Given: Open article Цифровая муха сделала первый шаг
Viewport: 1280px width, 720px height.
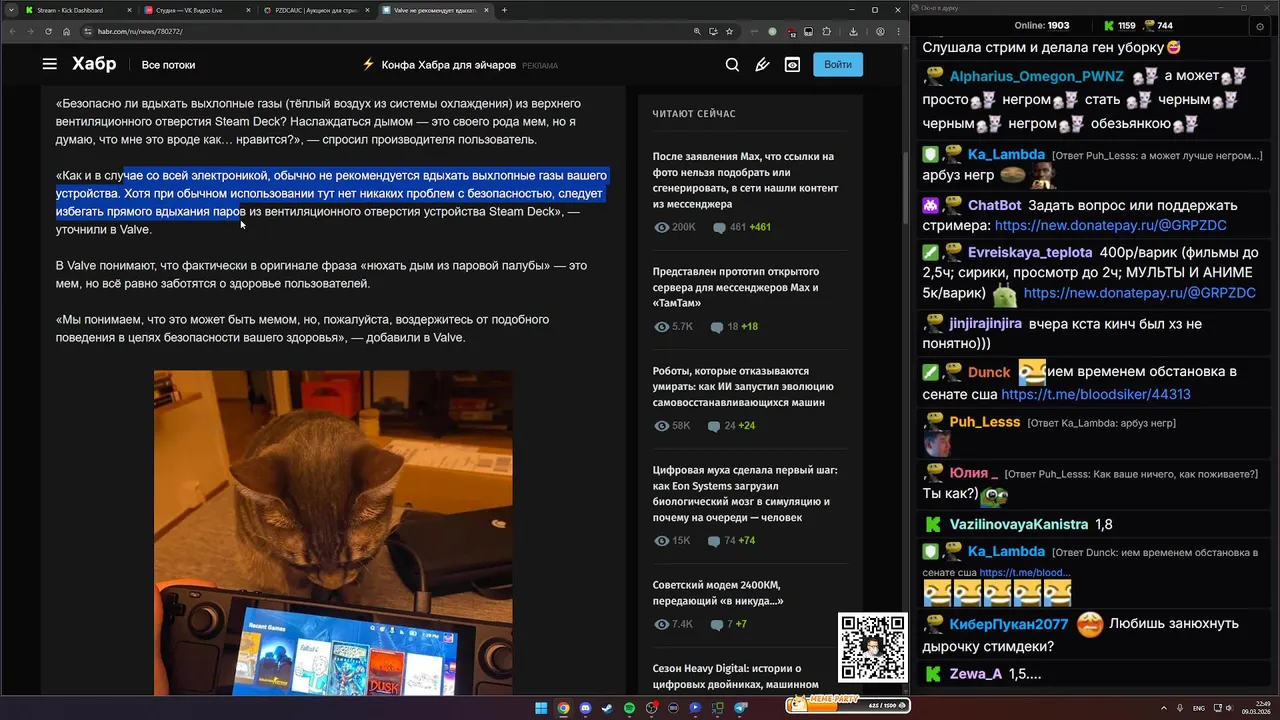Looking at the screenshot, I should [x=745, y=494].
